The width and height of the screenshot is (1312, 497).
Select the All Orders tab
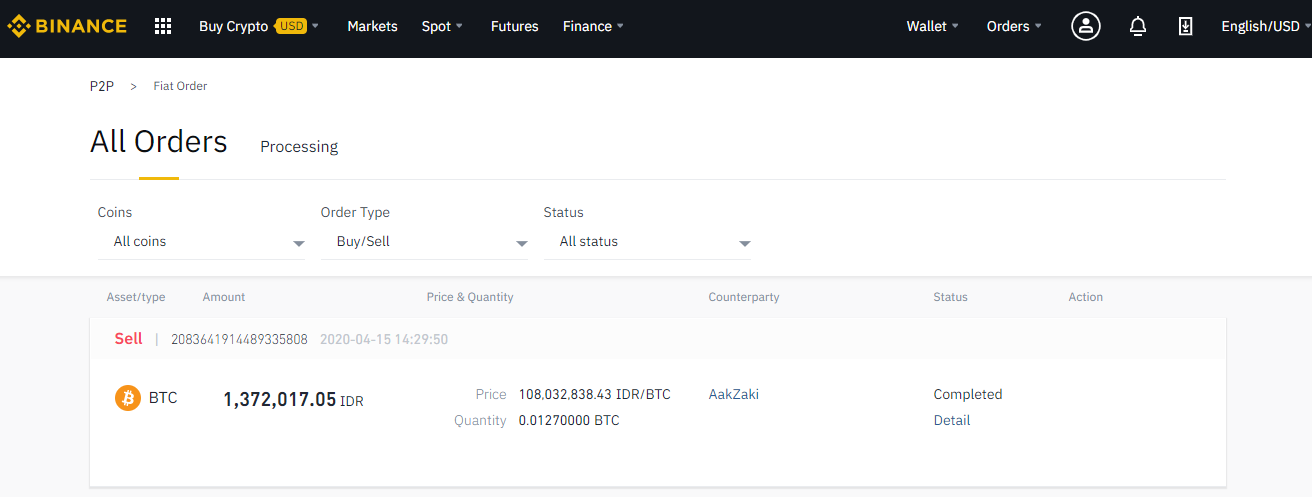(159, 142)
